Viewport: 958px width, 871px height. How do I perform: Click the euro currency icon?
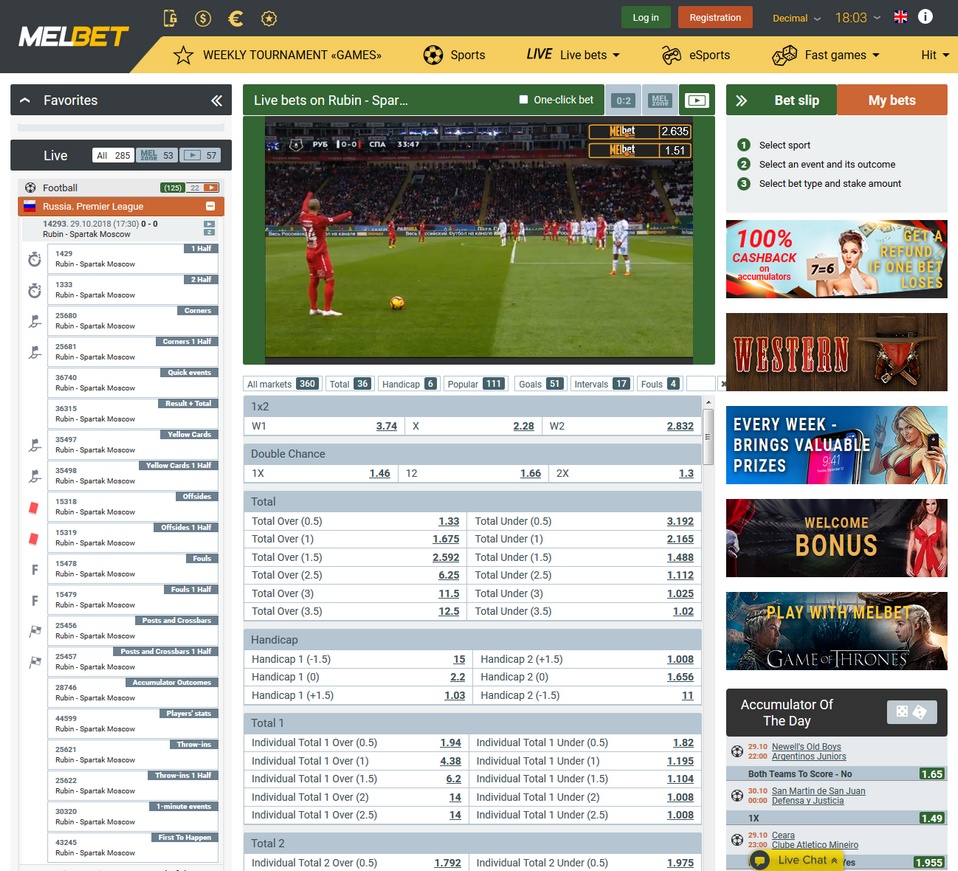pyautogui.click(x=236, y=18)
